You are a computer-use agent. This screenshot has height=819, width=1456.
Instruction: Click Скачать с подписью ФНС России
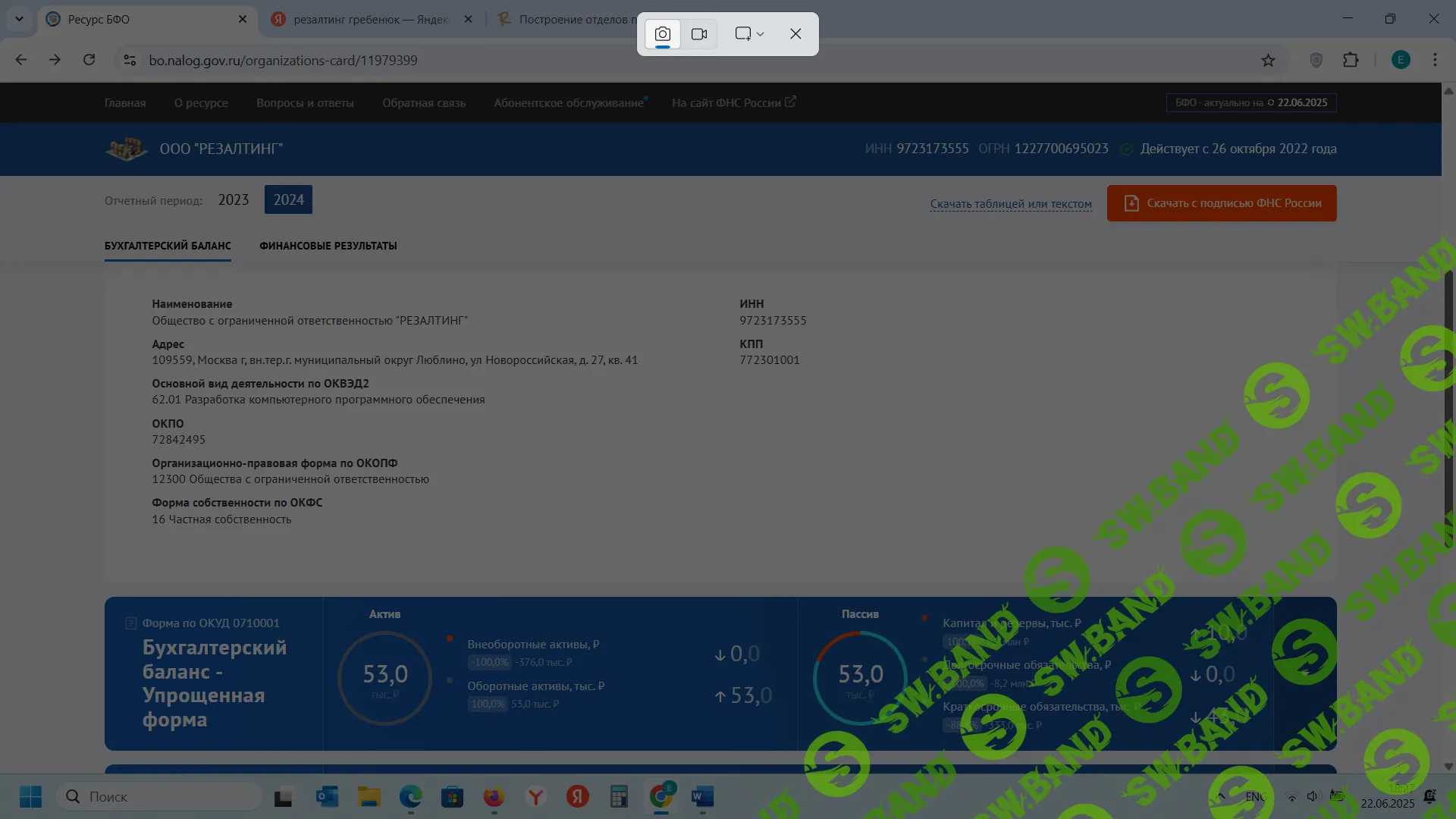(1222, 203)
